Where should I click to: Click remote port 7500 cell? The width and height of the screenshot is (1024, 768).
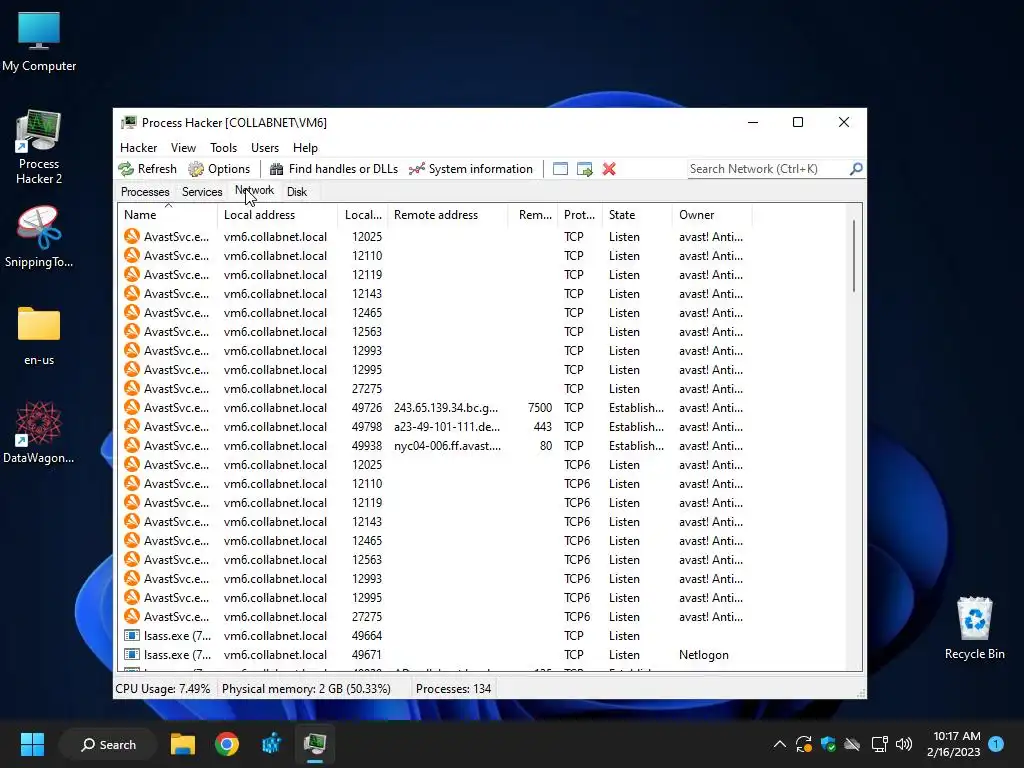pos(539,408)
